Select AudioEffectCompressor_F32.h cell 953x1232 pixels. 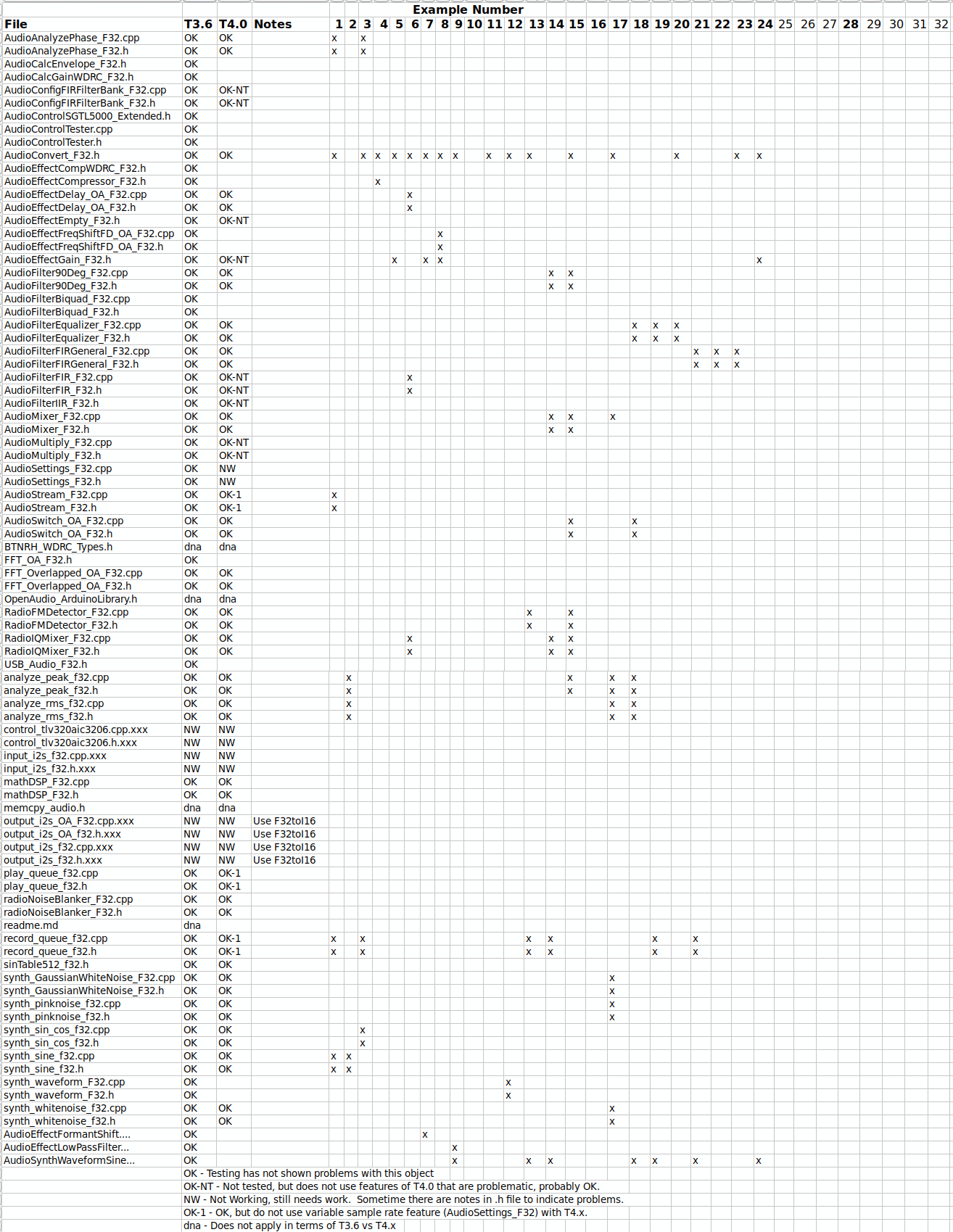click(91, 181)
